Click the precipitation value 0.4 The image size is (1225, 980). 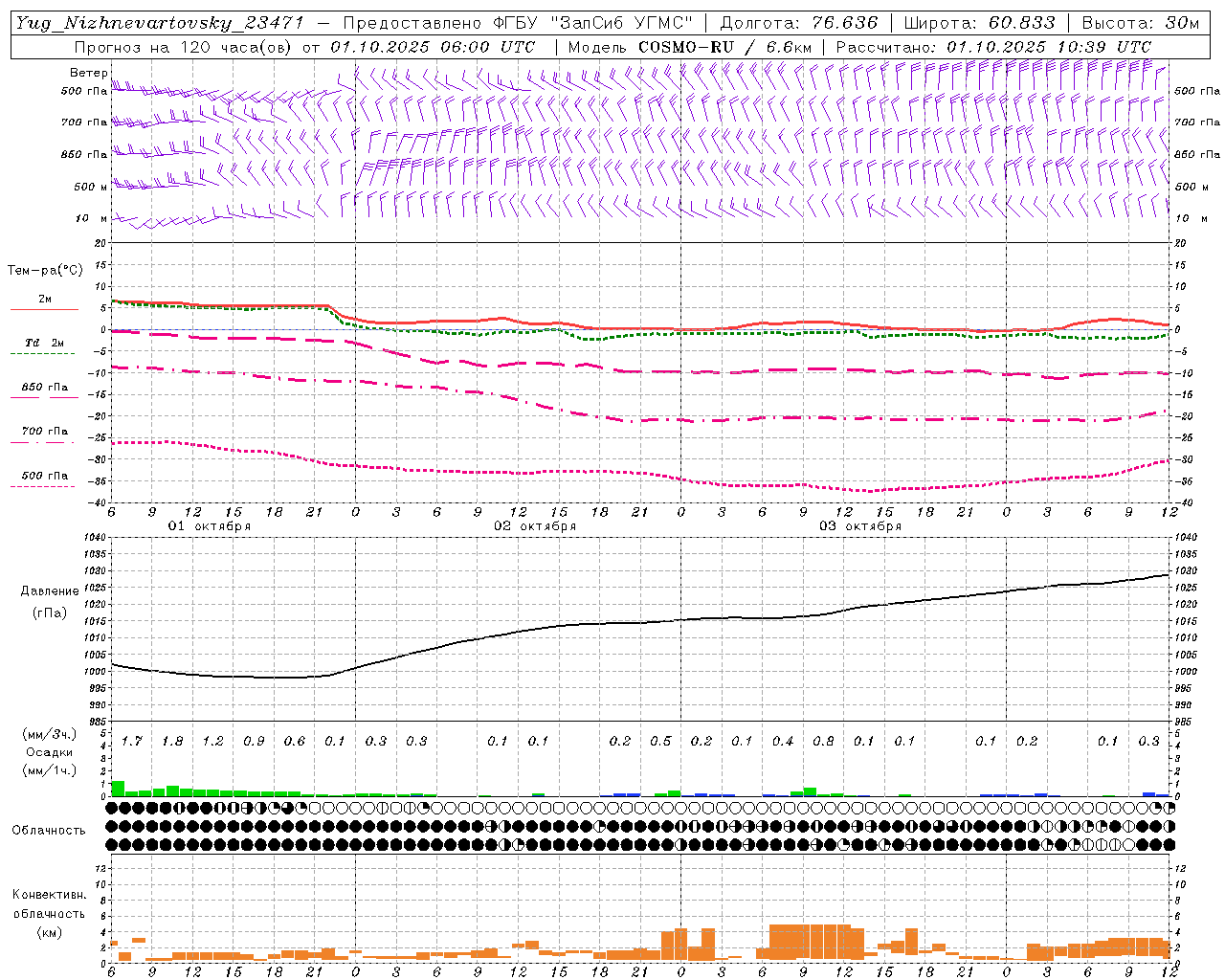click(x=783, y=742)
